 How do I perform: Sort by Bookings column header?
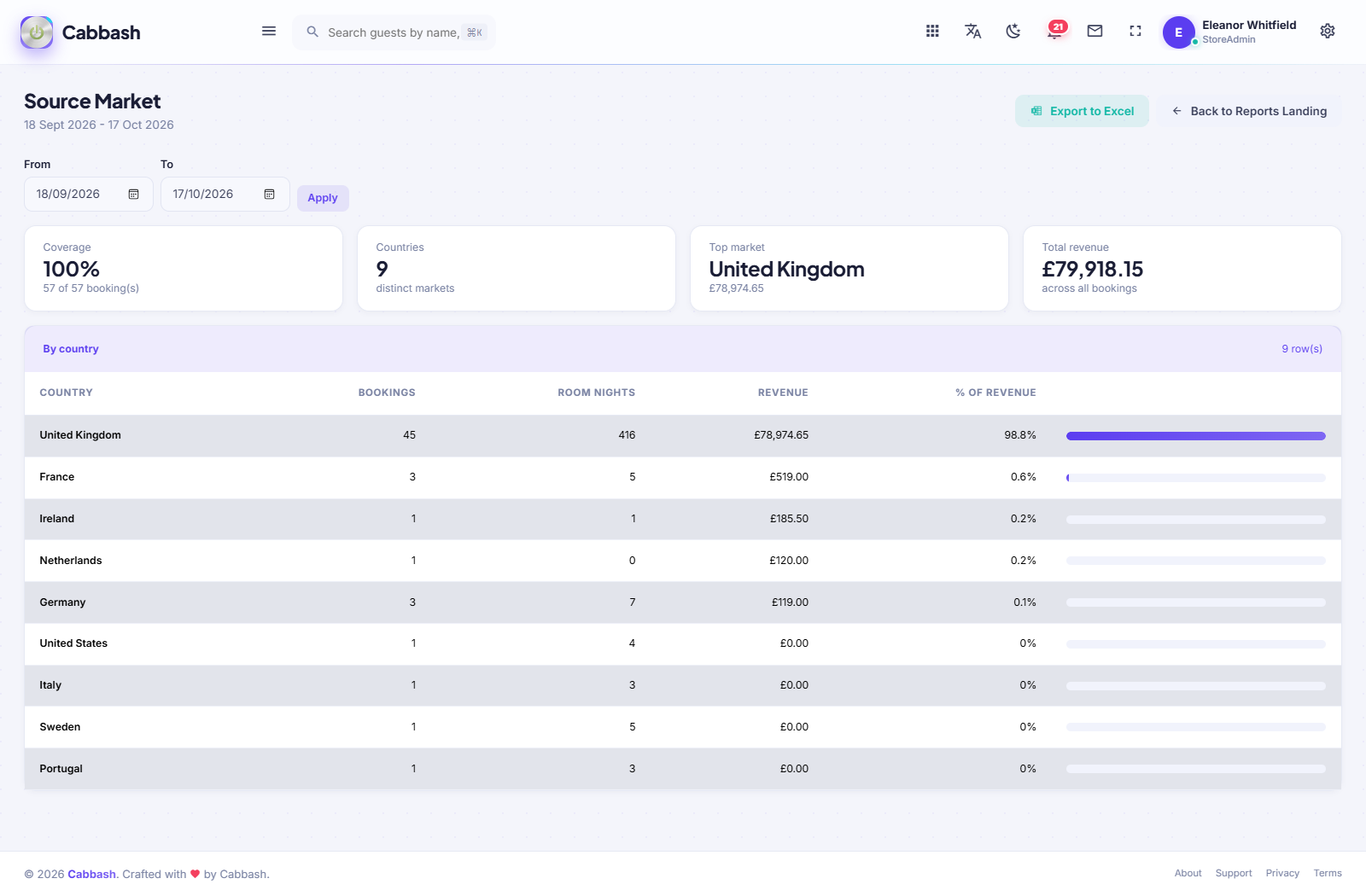[x=387, y=393]
